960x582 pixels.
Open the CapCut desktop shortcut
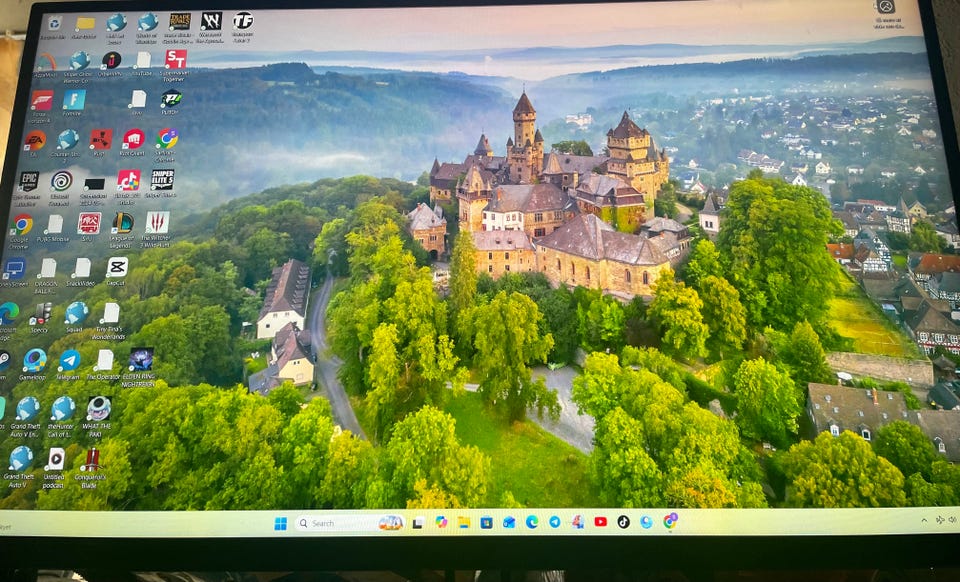(117, 267)
